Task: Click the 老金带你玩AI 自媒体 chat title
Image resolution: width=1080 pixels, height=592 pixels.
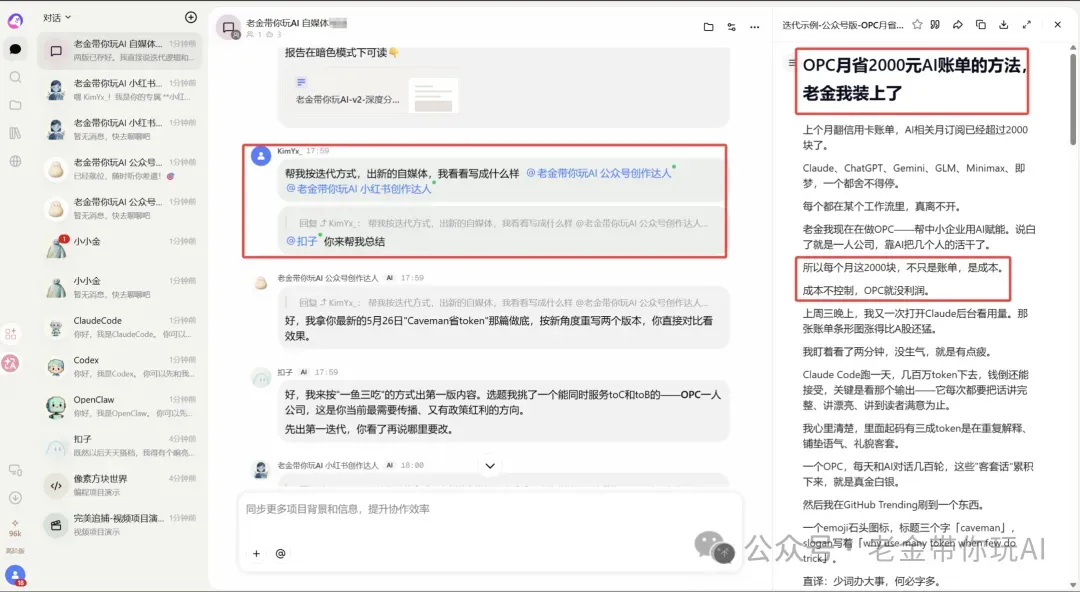Action: (x=296, y=23)
